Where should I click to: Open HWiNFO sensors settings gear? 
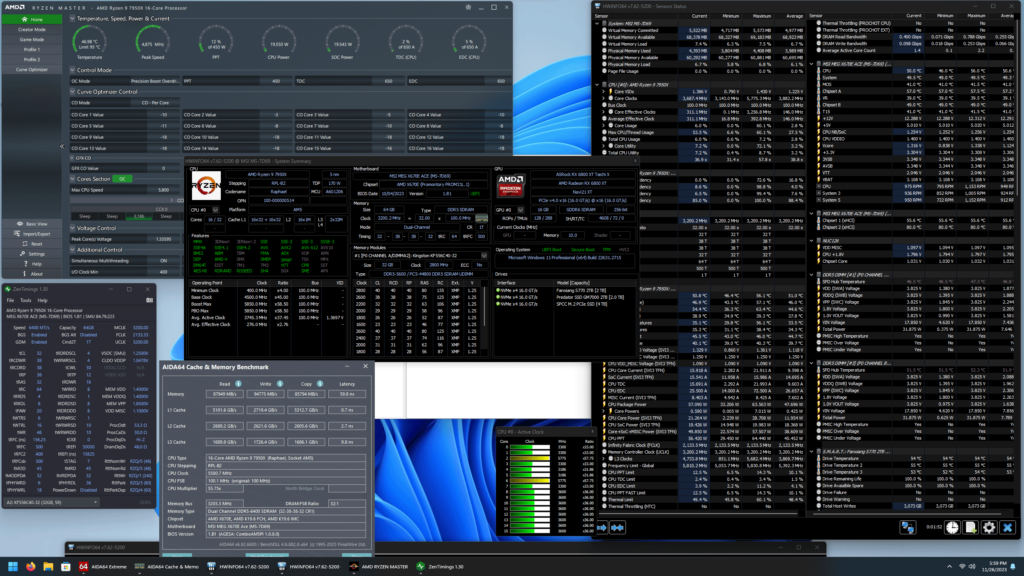pyautogui.click(x=989, y=528)
